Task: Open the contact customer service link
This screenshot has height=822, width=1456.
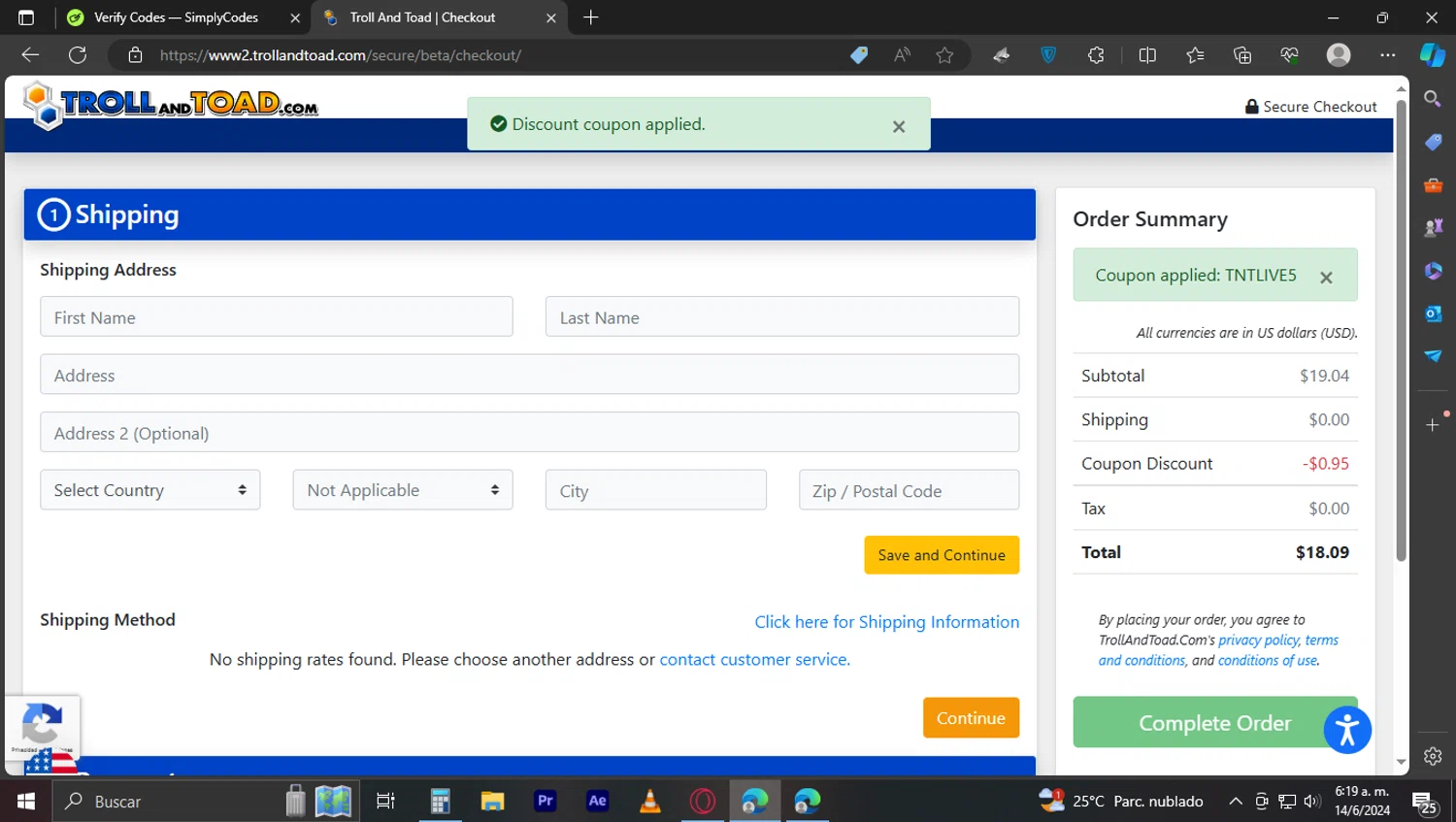Action: click(x=755, y=660)
